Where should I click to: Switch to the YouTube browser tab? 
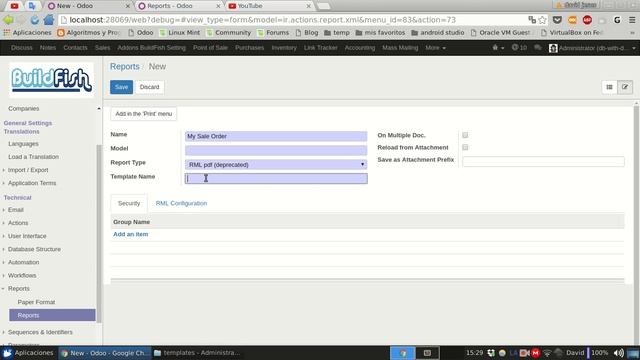tap(269, 6)
